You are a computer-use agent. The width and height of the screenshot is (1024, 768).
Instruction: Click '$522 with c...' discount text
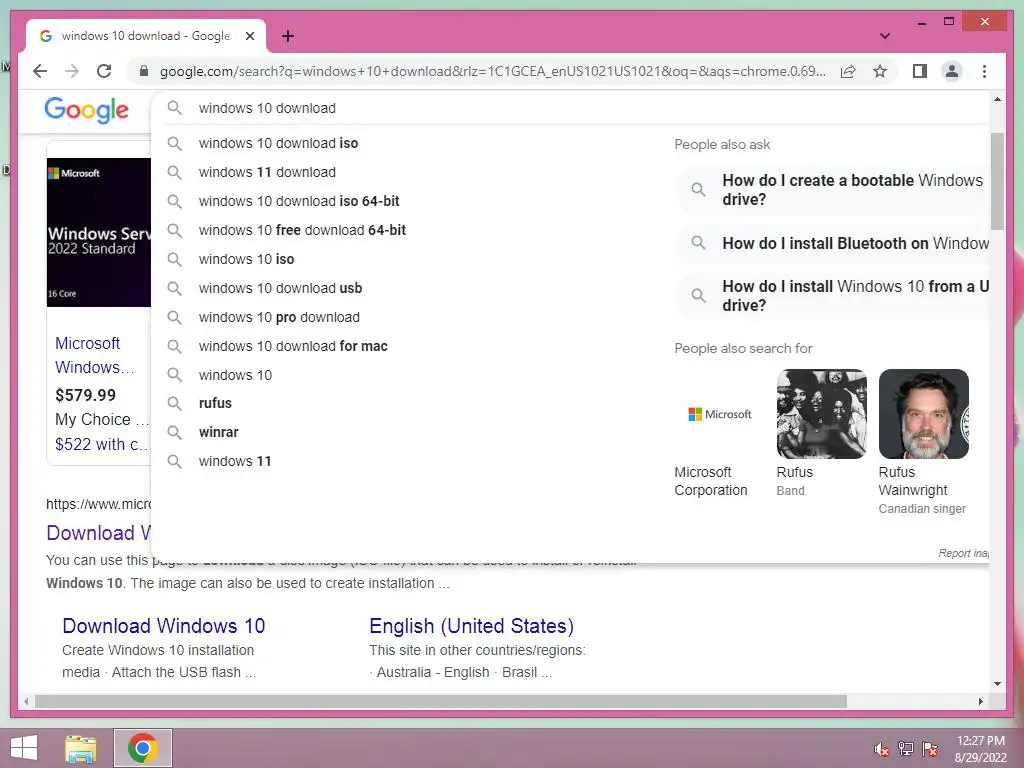(x=103, y=444)
